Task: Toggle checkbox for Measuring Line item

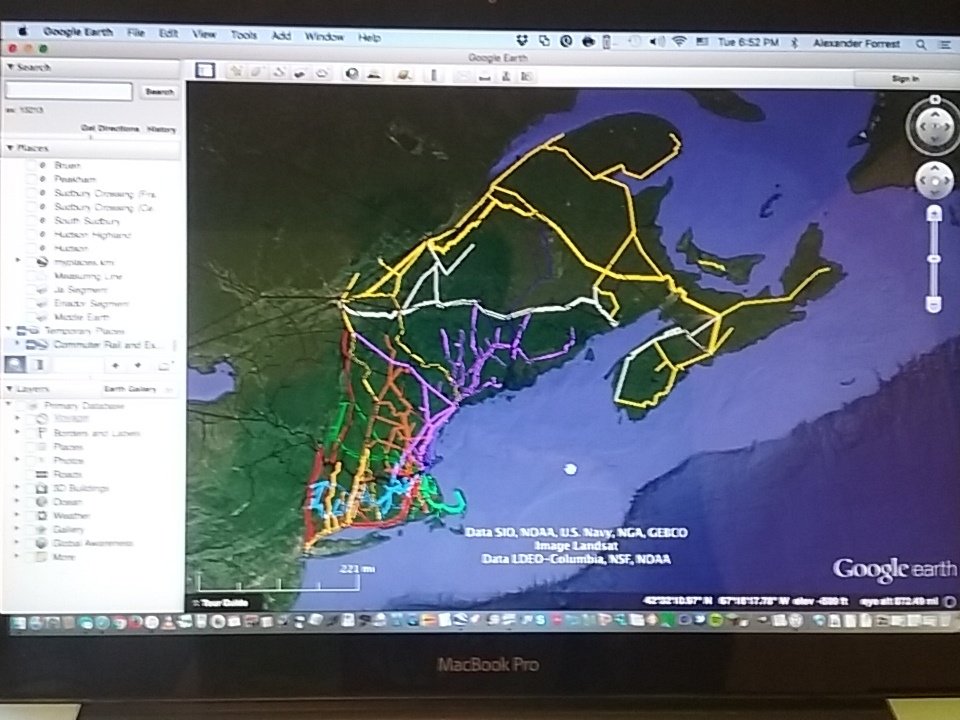Action: click(x=31, y=276)
